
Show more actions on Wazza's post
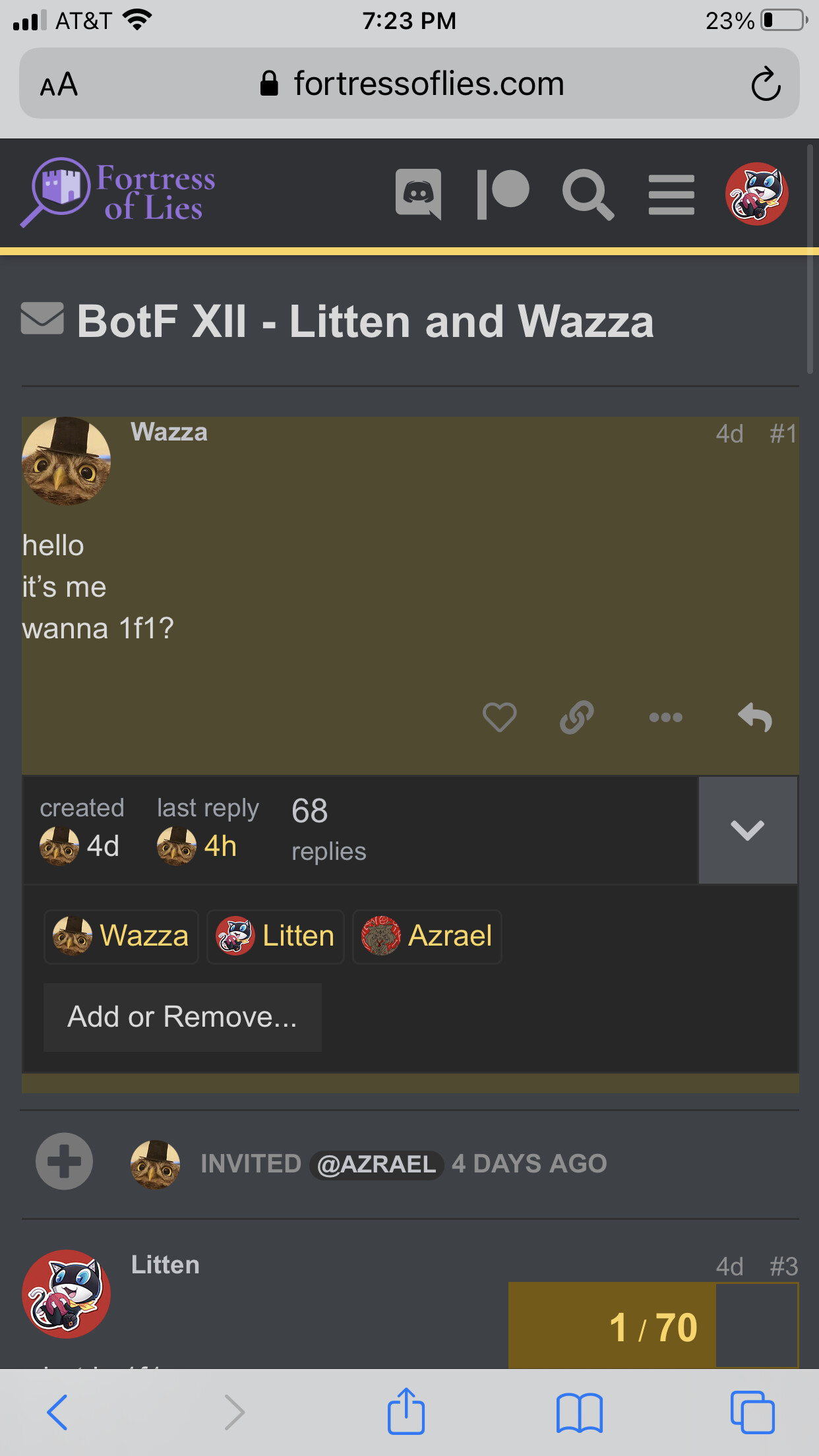click(665, 717)
